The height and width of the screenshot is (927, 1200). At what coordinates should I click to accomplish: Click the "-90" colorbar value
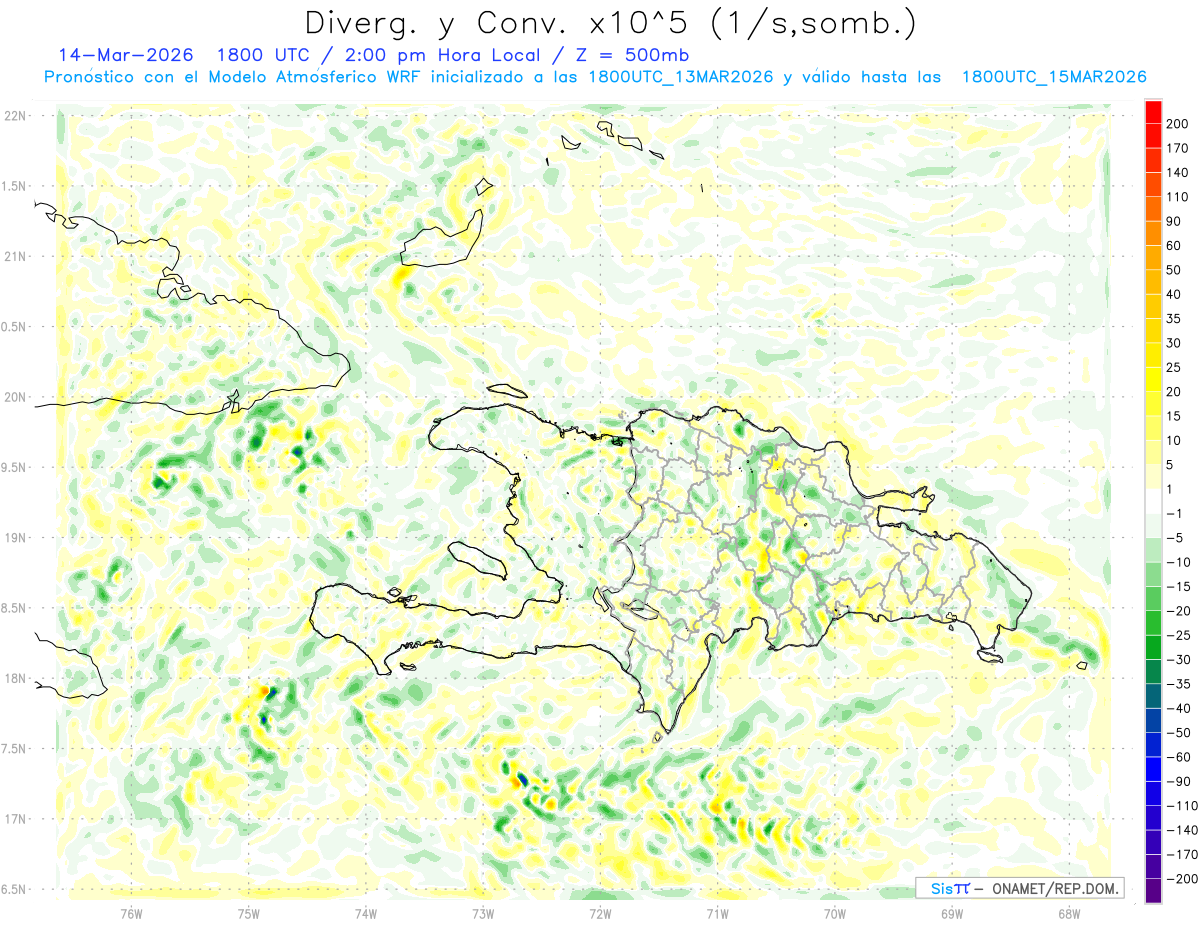[1178, 781]
